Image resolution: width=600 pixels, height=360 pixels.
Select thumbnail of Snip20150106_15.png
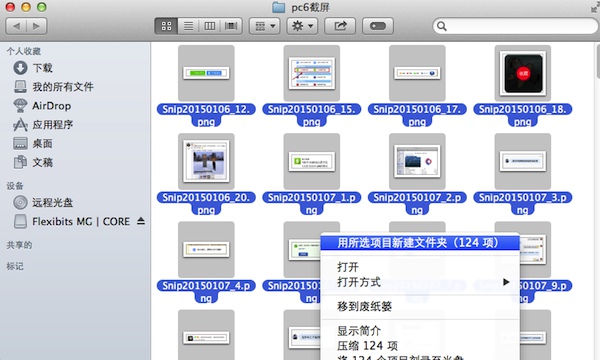point(312,73)
